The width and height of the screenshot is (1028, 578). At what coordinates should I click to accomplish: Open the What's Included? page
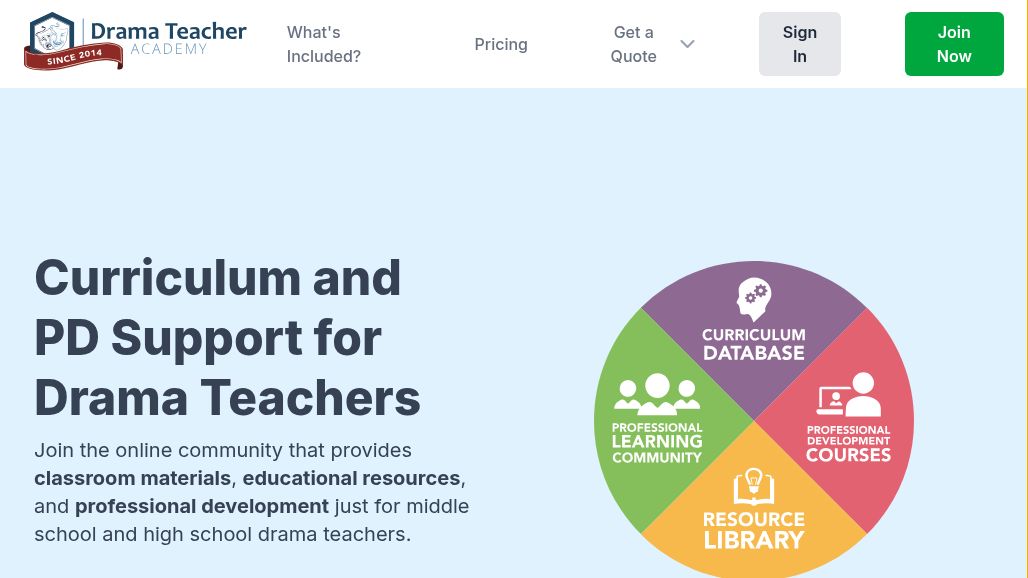tap(323, 44)
